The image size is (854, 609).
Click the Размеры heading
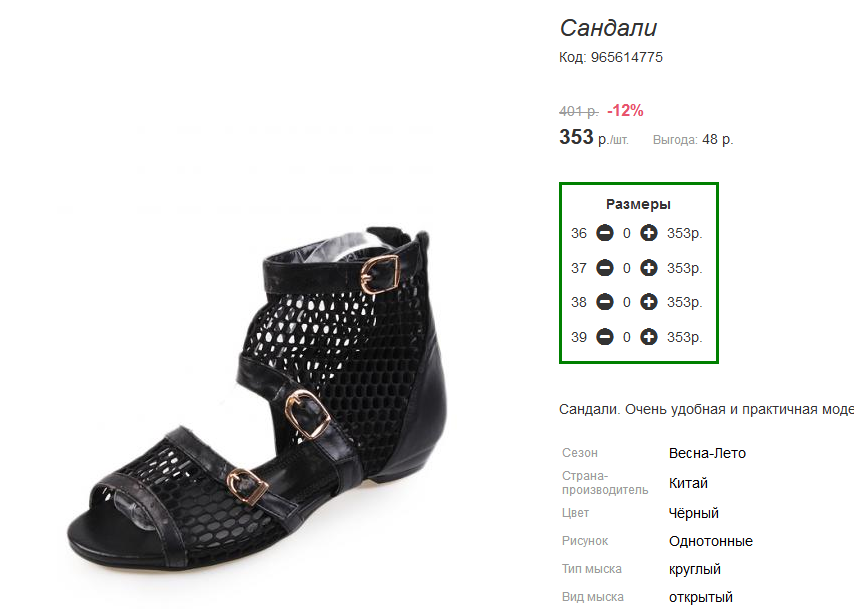(x=638, y=204)
